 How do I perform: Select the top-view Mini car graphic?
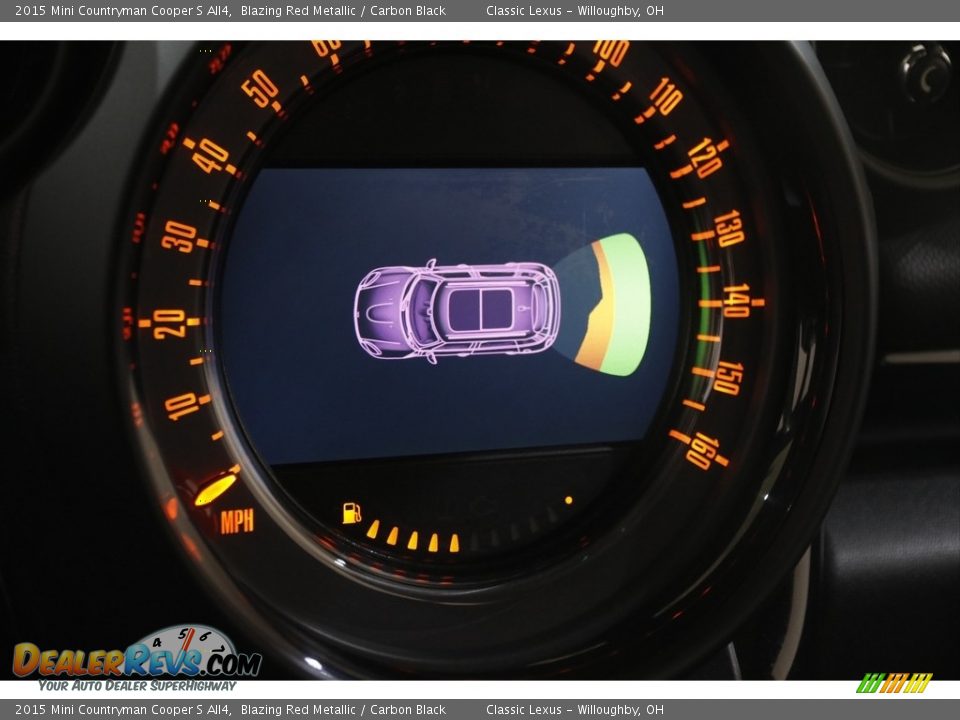[456, 310]
